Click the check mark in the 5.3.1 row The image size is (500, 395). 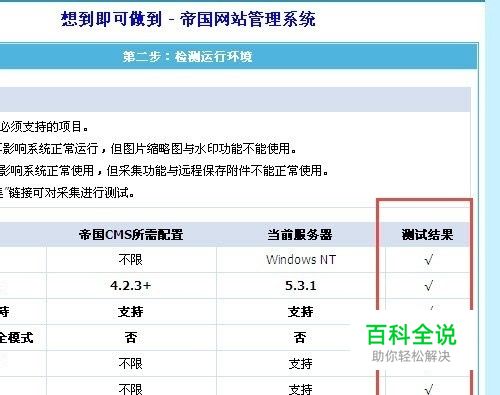[429, 286]
